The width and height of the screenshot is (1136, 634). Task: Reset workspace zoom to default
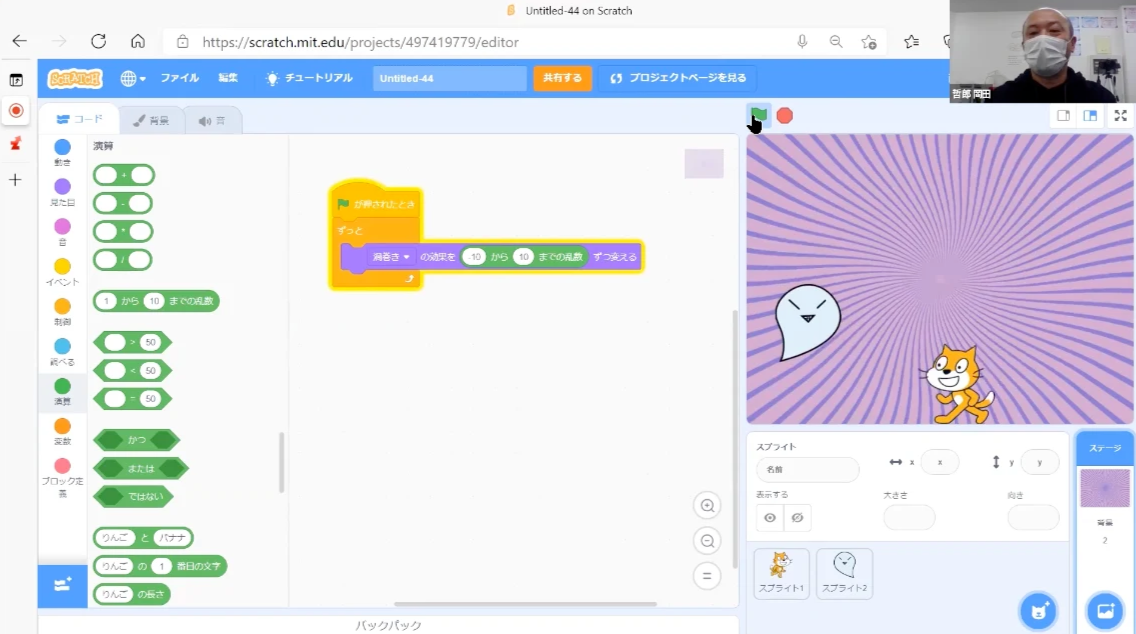click(x=707, y=576)
